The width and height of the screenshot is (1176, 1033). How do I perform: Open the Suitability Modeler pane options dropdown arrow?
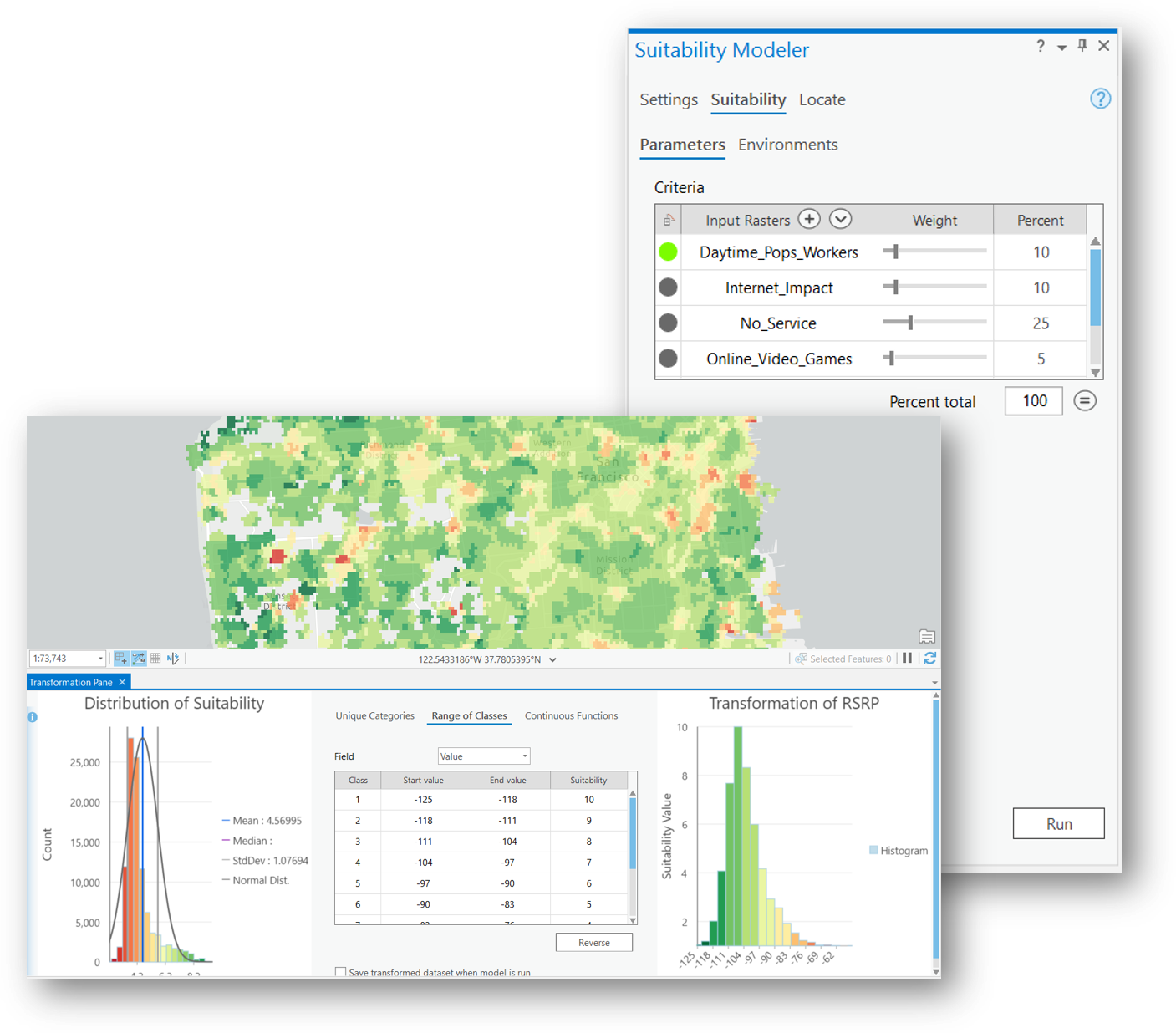click(1061, 48)
